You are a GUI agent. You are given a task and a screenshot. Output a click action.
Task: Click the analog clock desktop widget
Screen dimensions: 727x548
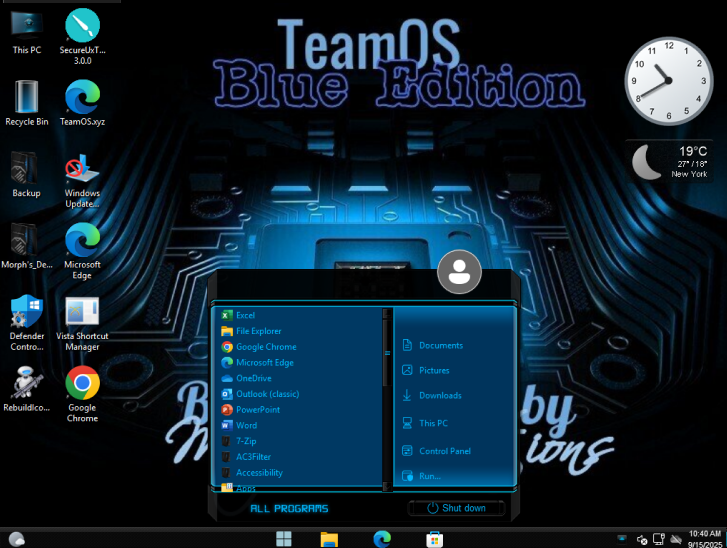coord(668,81)
